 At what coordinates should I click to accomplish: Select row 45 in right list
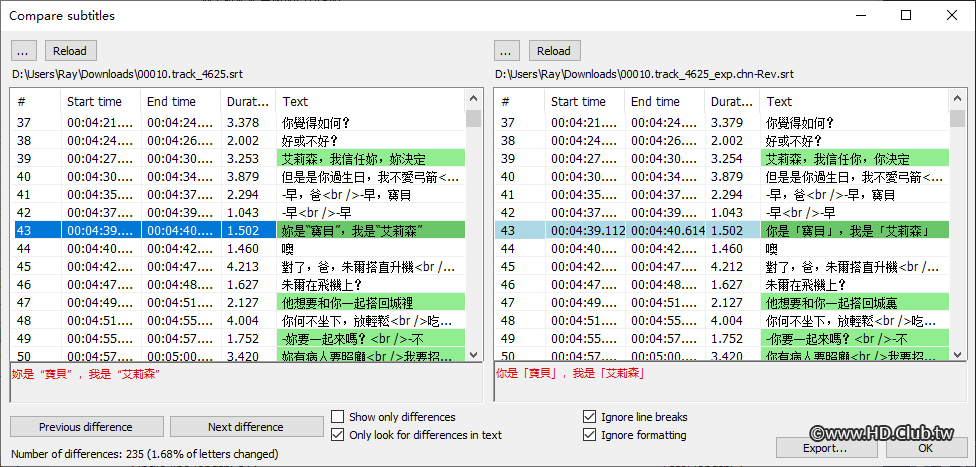click(x=723, y=267)
